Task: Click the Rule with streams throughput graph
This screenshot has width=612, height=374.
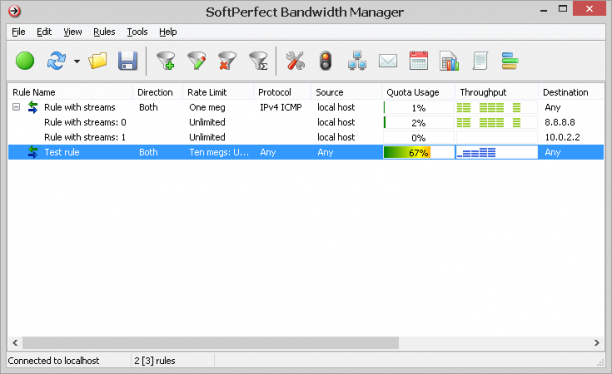Action: (x=496, y=107)
